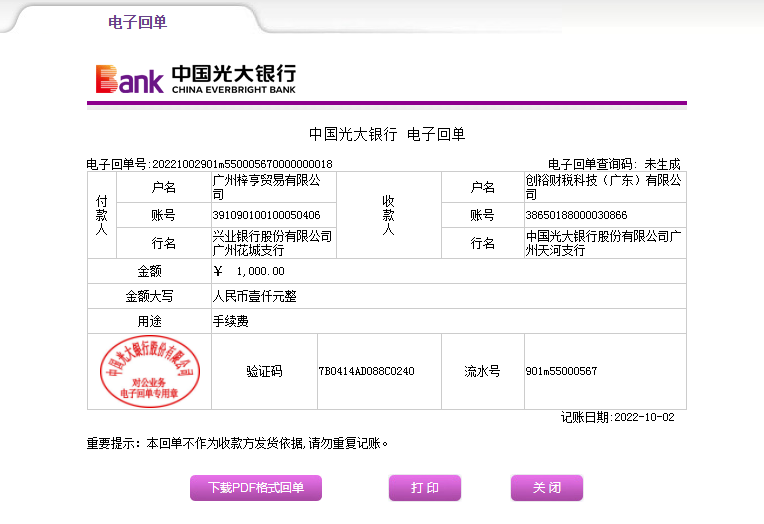This screenshot has width=764, height=524.
Task: Click the amount in words 人民币壹仟元整
Action: click(255, 296)
